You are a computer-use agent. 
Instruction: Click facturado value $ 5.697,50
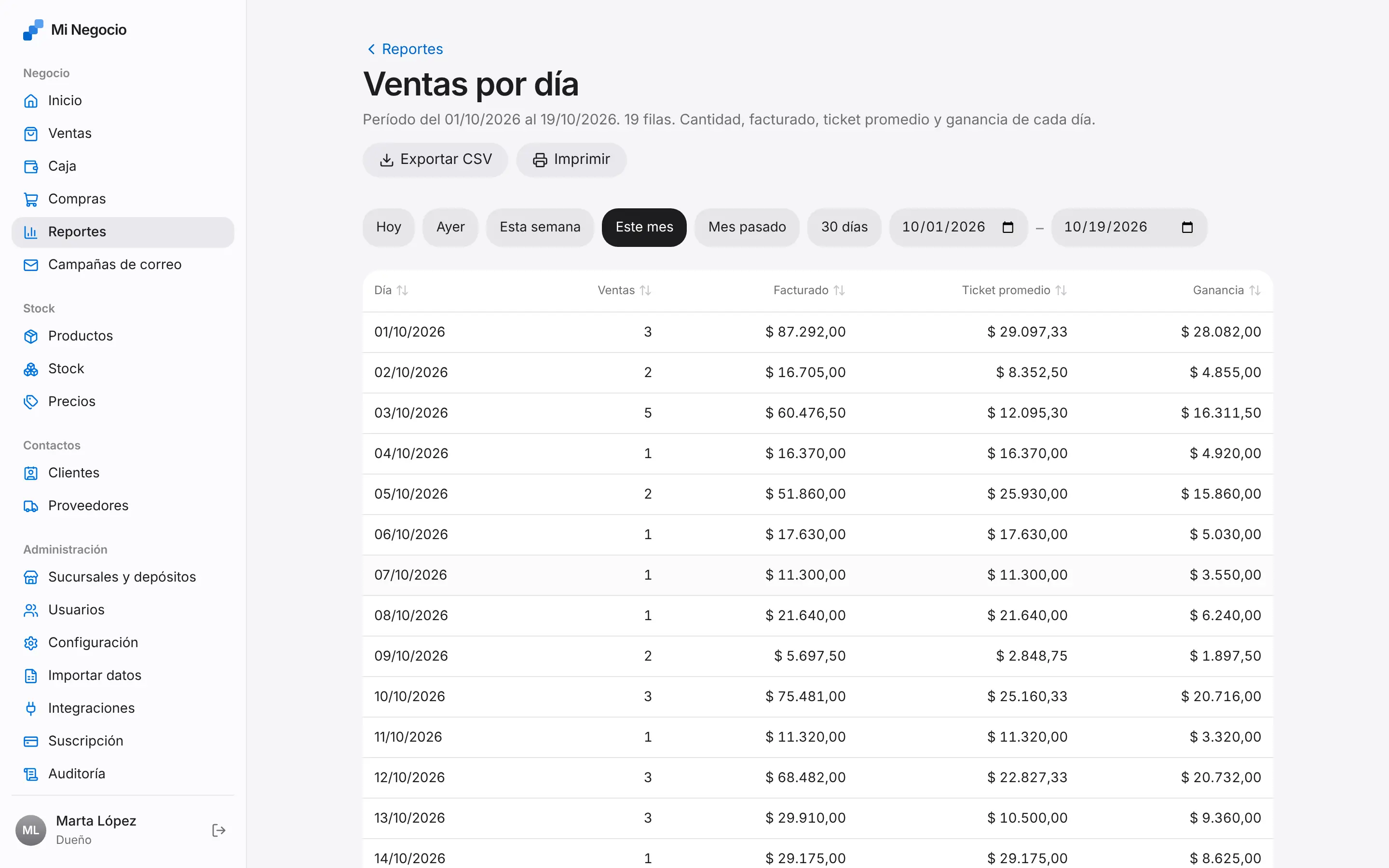810,656
